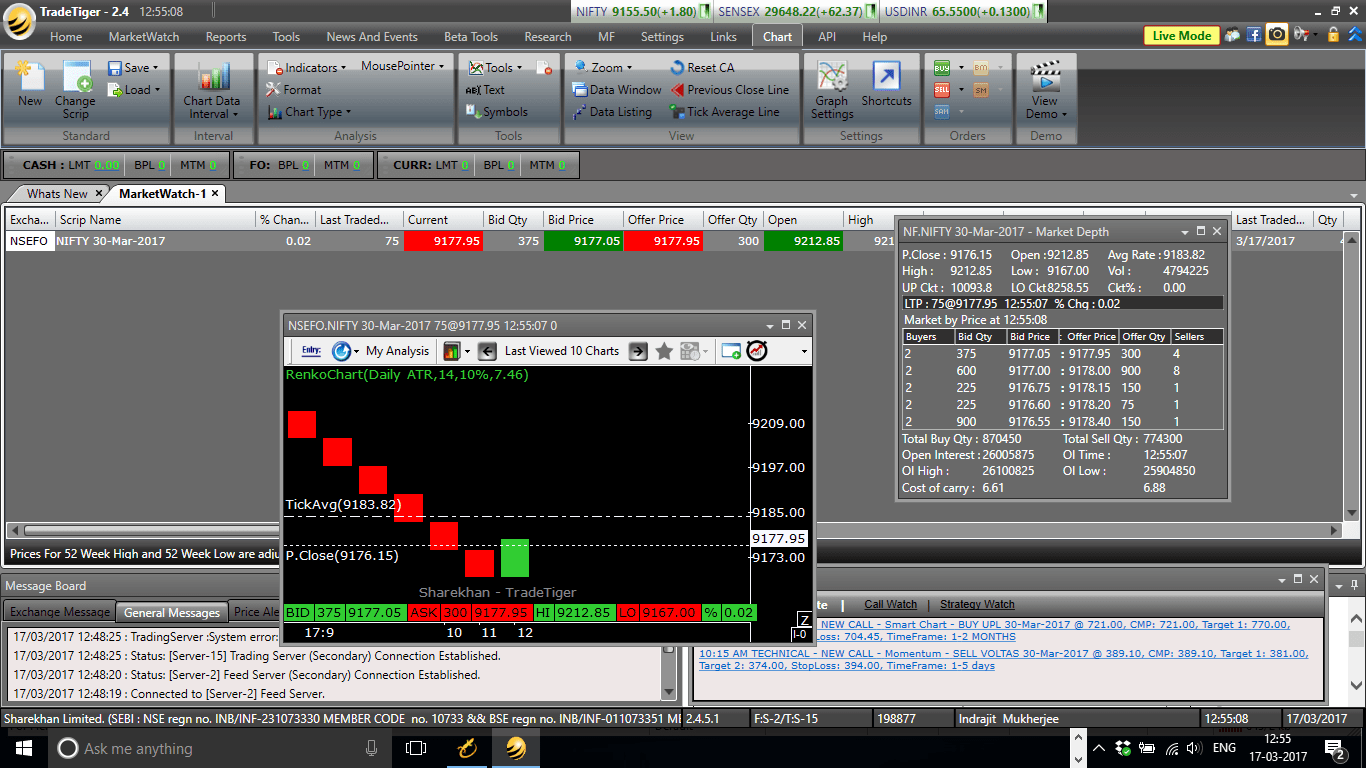The height and width of the screenshot is (768, 1366).
Task: Toggle Previous Close Line
Action: [728, 90]
